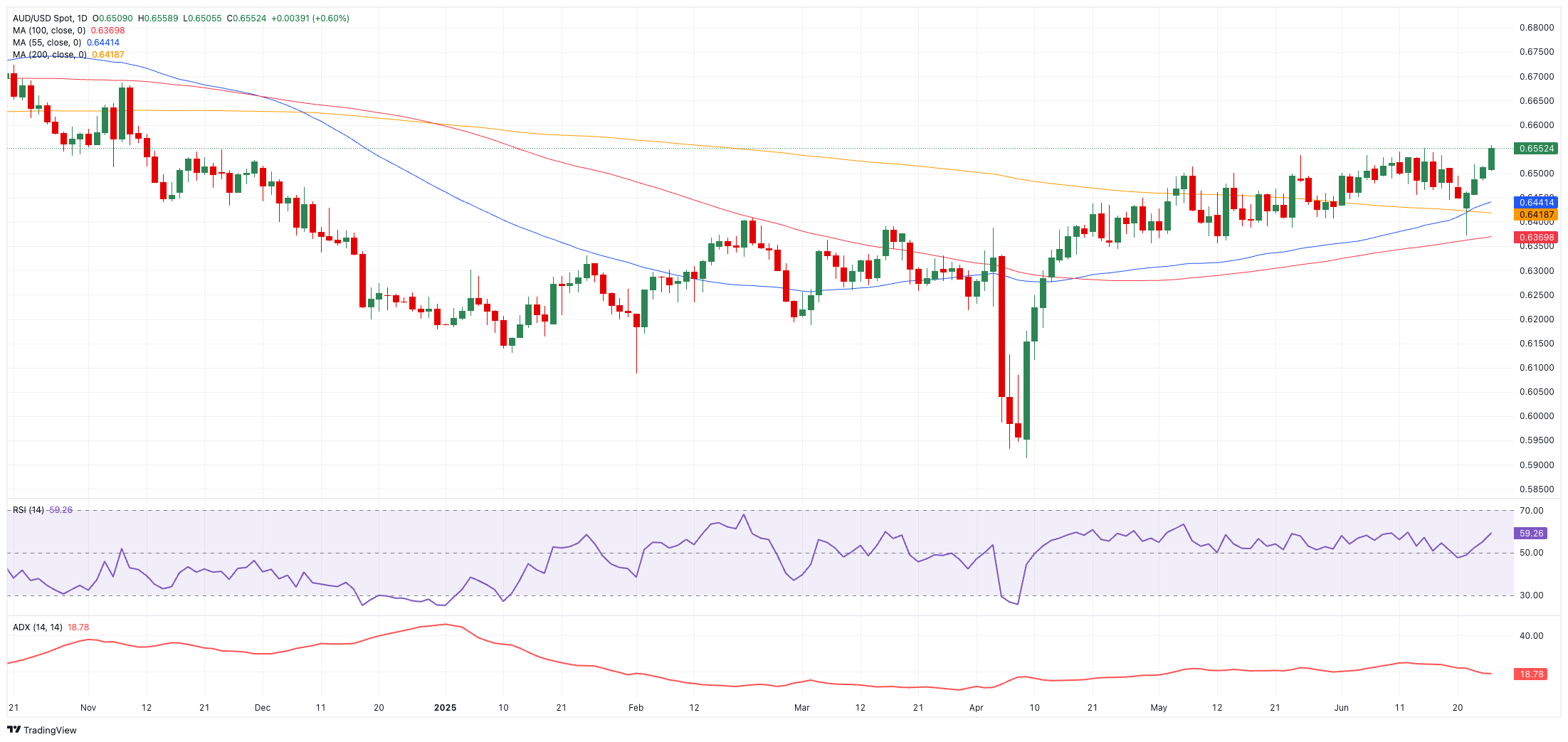Click the orange 0.64187 MA price tag

click(1537, 215)
